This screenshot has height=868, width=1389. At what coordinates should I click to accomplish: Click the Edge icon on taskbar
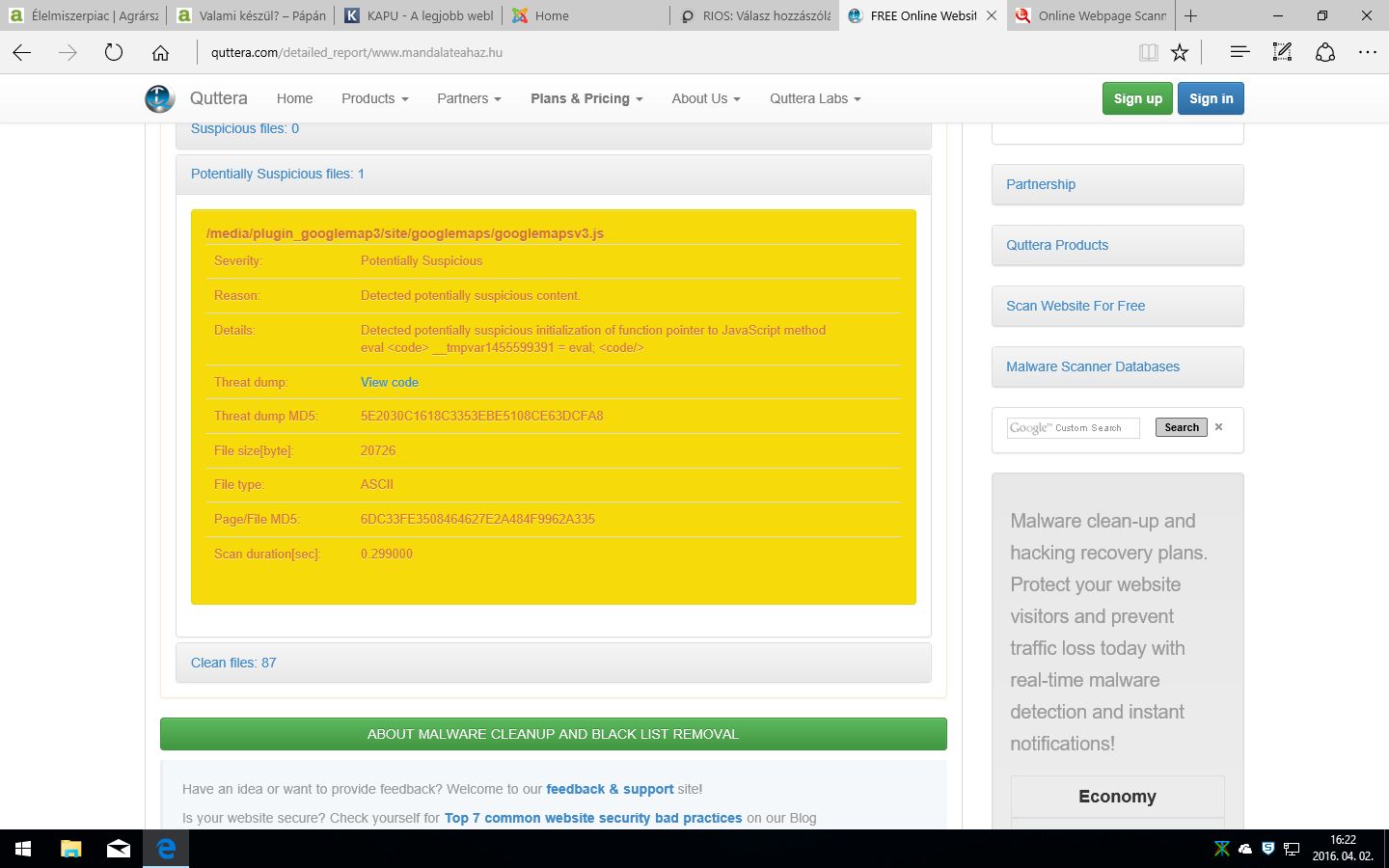pyautogui.click(x=166, y=849)
